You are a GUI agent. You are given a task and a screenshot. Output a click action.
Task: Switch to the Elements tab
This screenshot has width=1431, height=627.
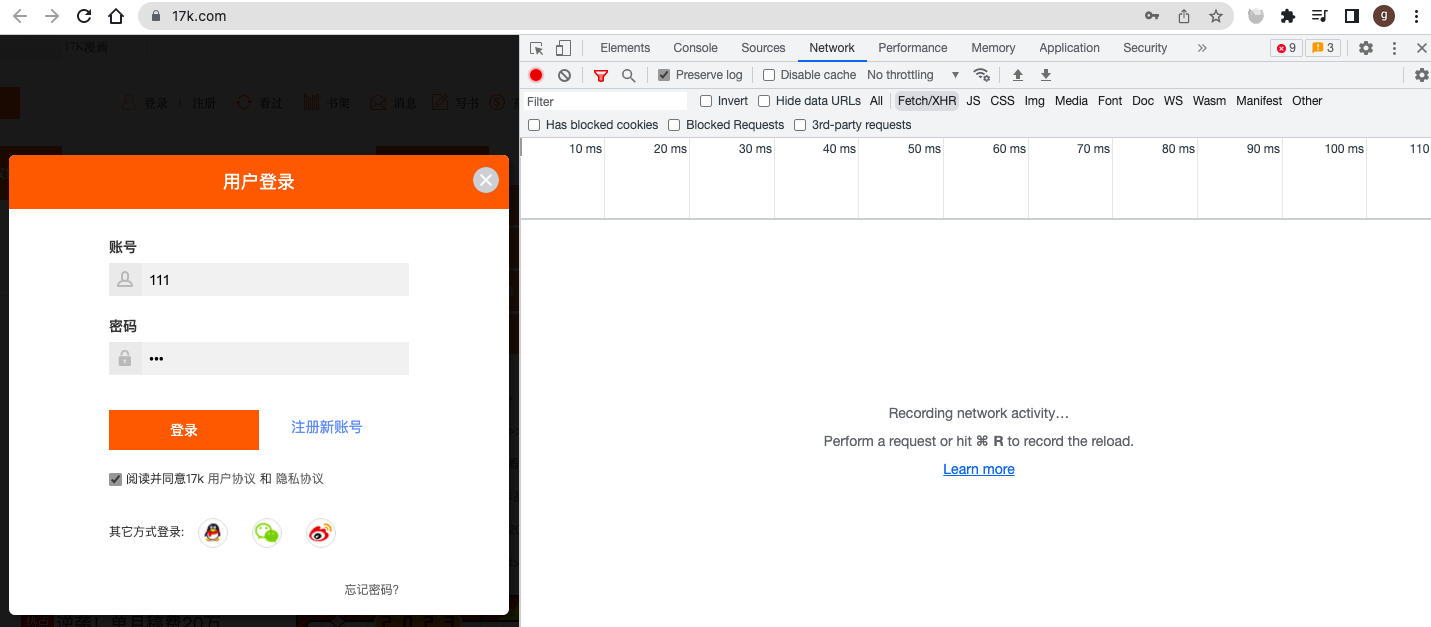(625, 48)
